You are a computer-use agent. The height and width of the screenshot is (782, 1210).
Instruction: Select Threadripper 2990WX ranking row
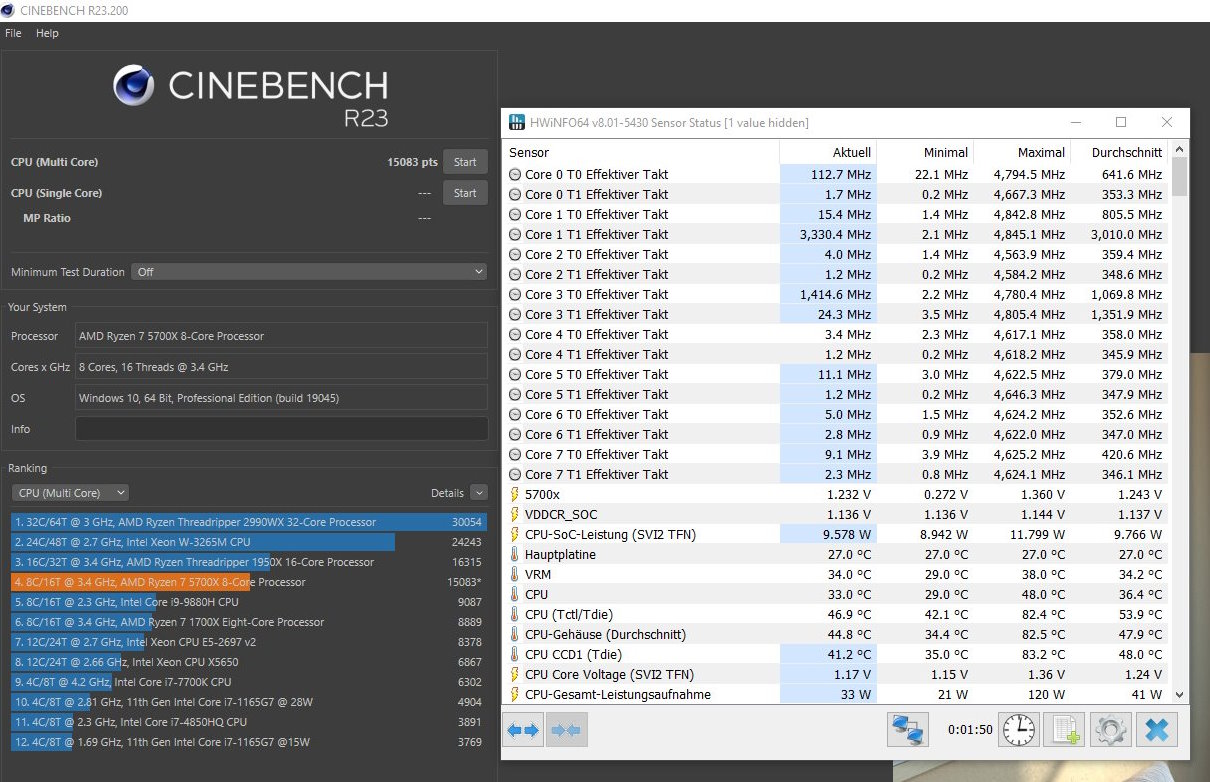tap(249, 522)
